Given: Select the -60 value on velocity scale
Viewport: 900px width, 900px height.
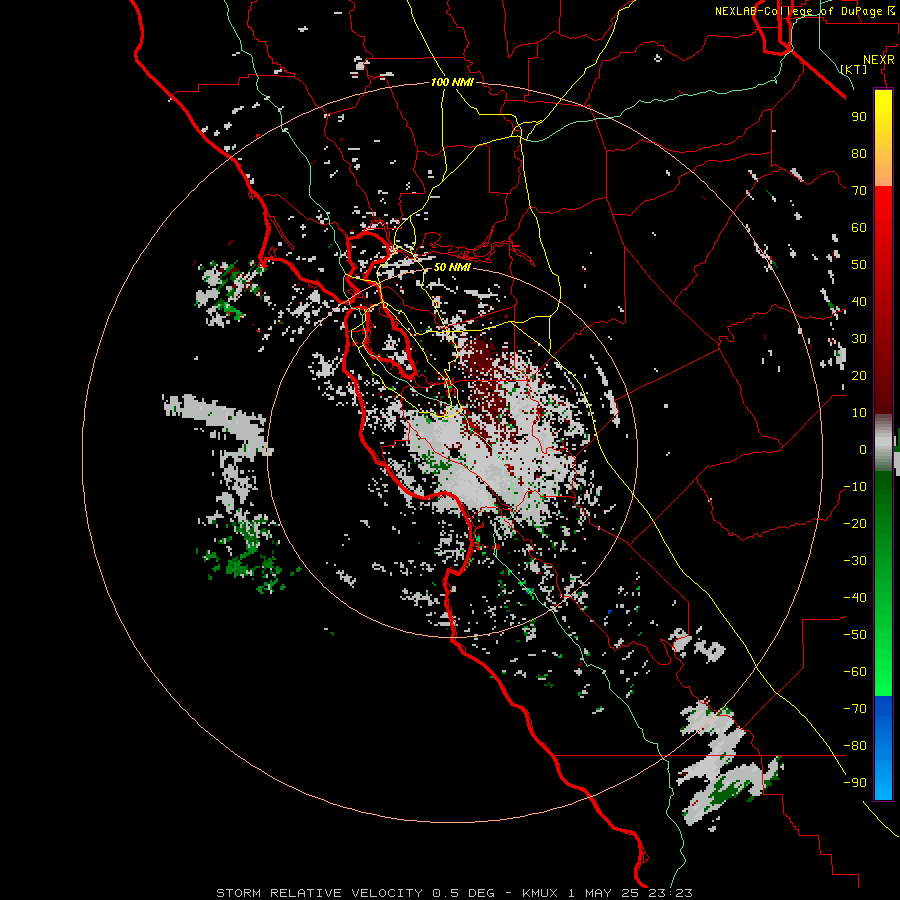Looking at the screenshot, I should [855, 672].
